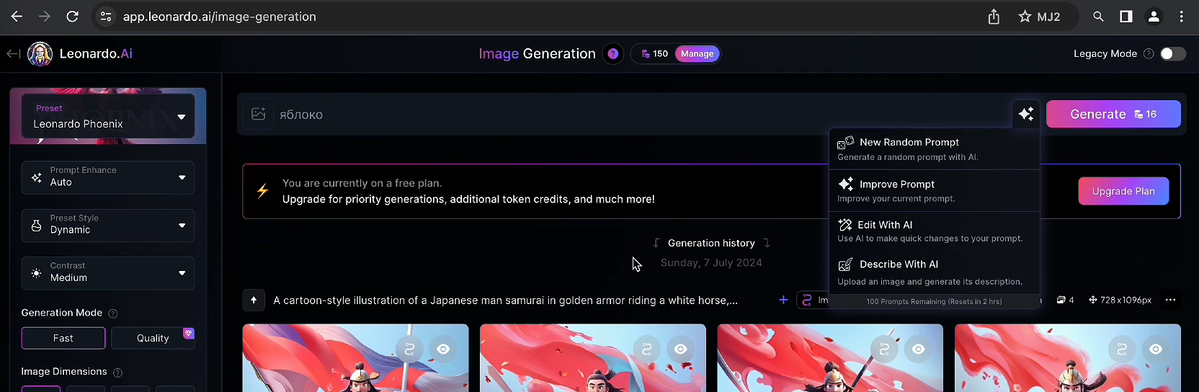Screen dimensions: 1199x392
Task: Open the browser profile avatar icon
Action: pyautogui.click(x=1153, y=16)
